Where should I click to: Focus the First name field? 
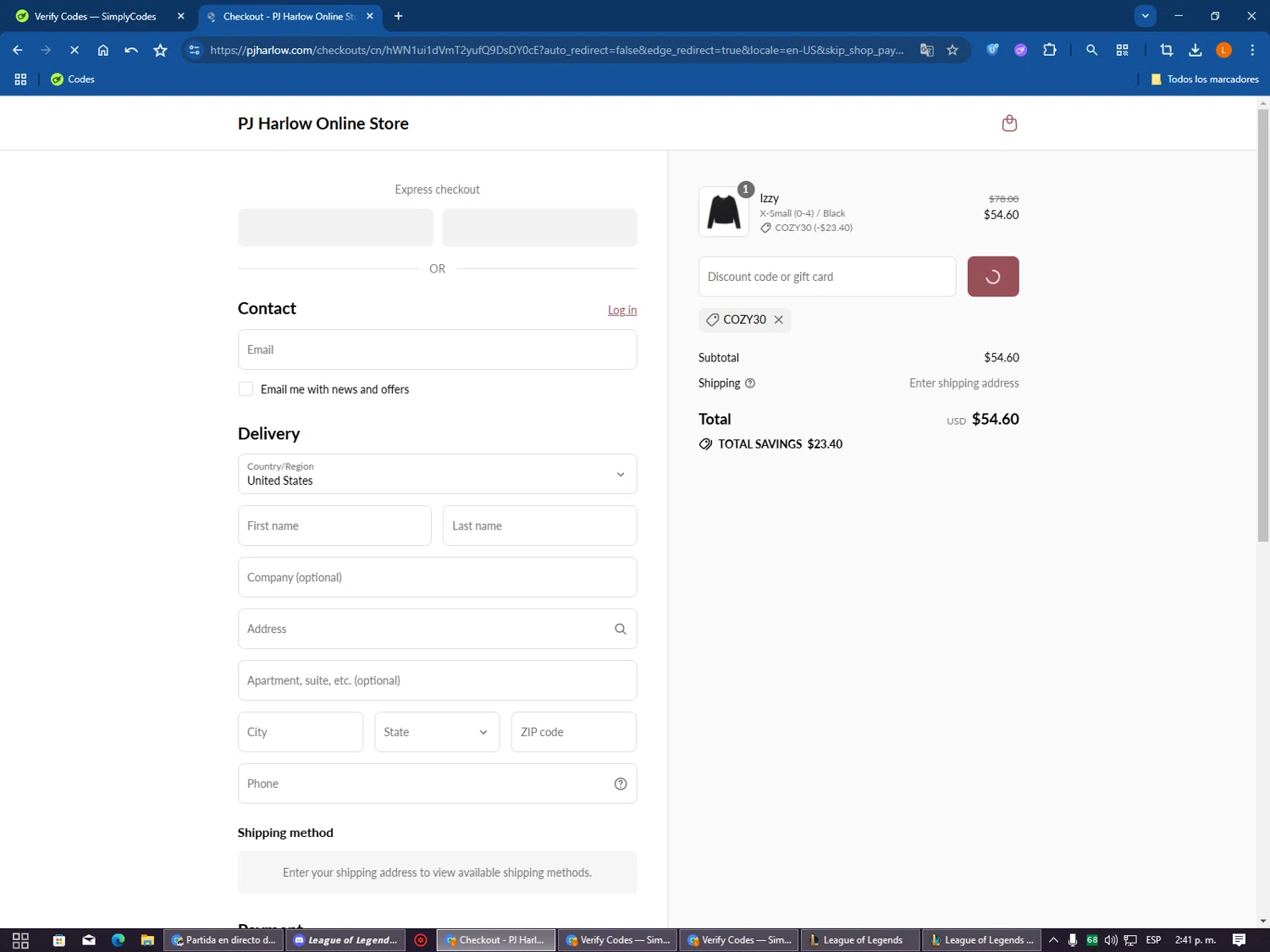334,526
